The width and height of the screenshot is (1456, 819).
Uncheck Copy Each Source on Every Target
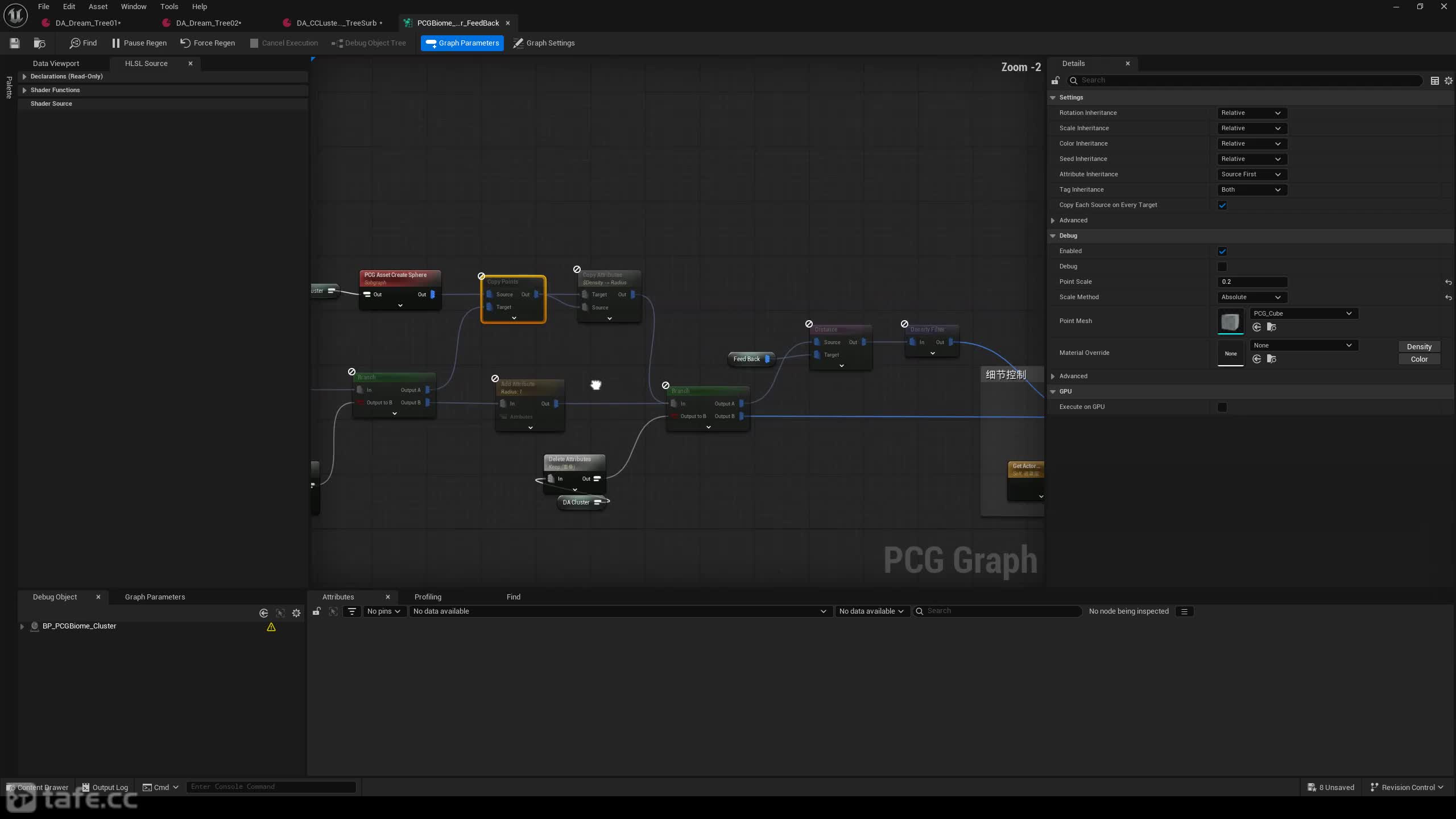pos(1222,205)
